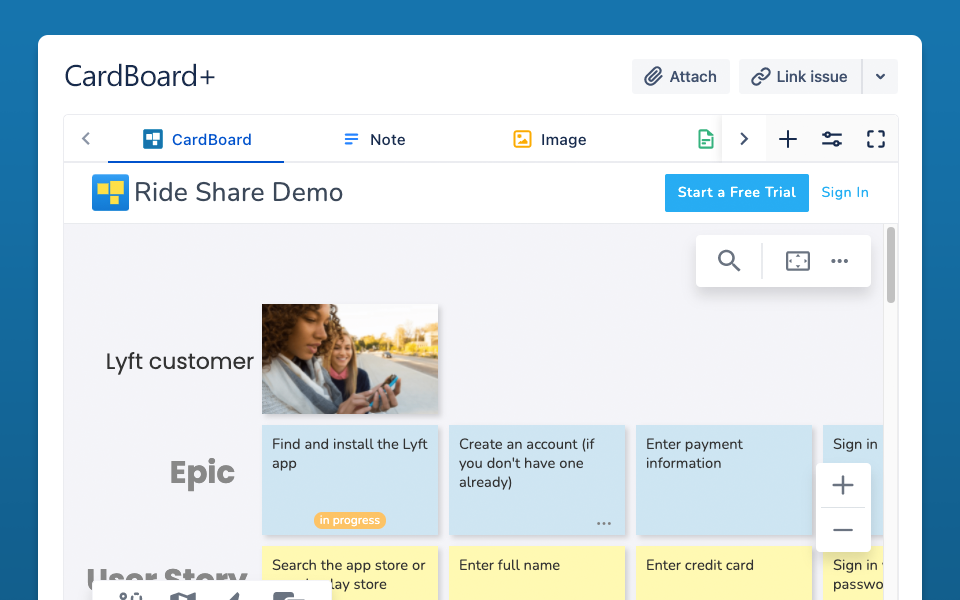
Task: Open the ellipsis on the Create an account card
Action: [604, 523]
